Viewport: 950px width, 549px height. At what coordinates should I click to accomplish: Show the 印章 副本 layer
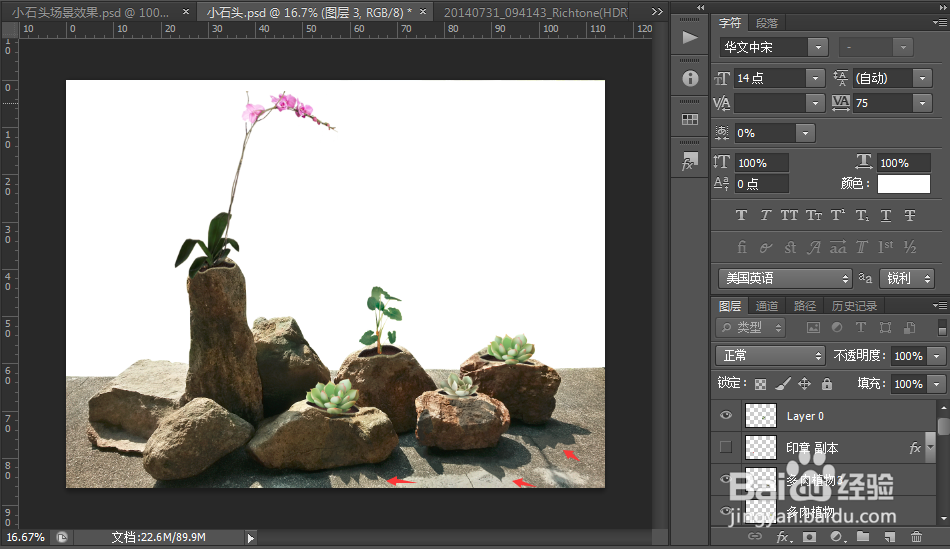coord(725,447)
